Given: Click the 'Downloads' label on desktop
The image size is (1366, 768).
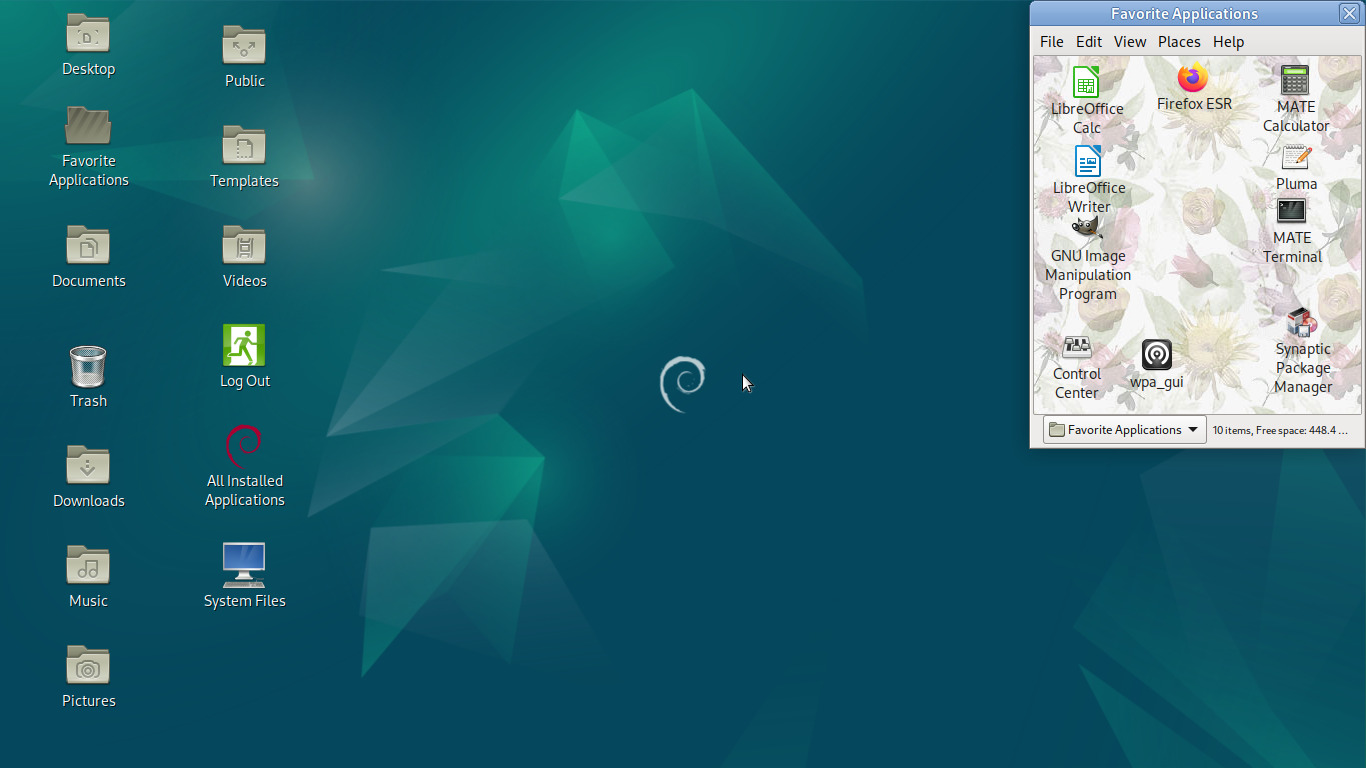Looking at the screenshot, I should [89, 501].
